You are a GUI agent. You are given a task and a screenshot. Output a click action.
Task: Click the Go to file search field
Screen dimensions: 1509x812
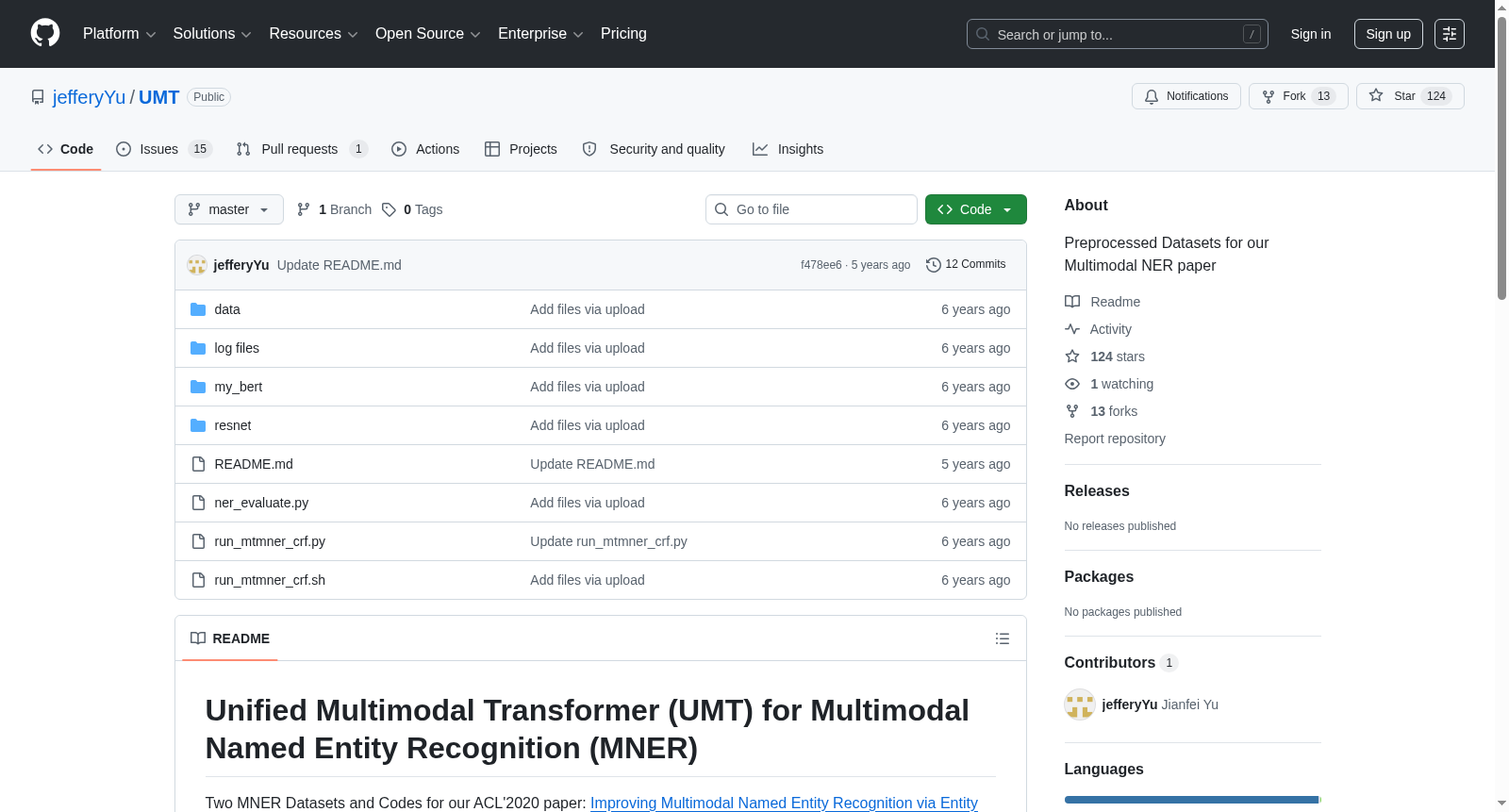click(x=811, y=209)
